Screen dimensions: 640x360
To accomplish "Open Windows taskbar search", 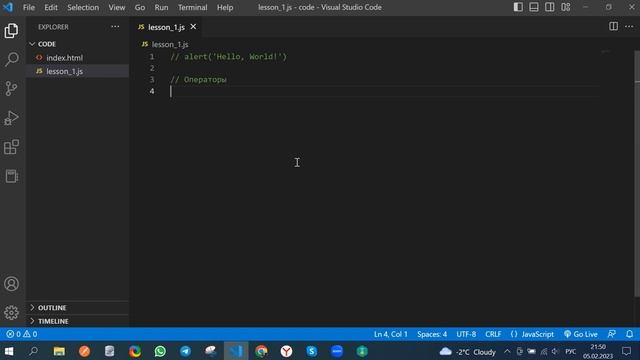I will (x=33, y=351).
